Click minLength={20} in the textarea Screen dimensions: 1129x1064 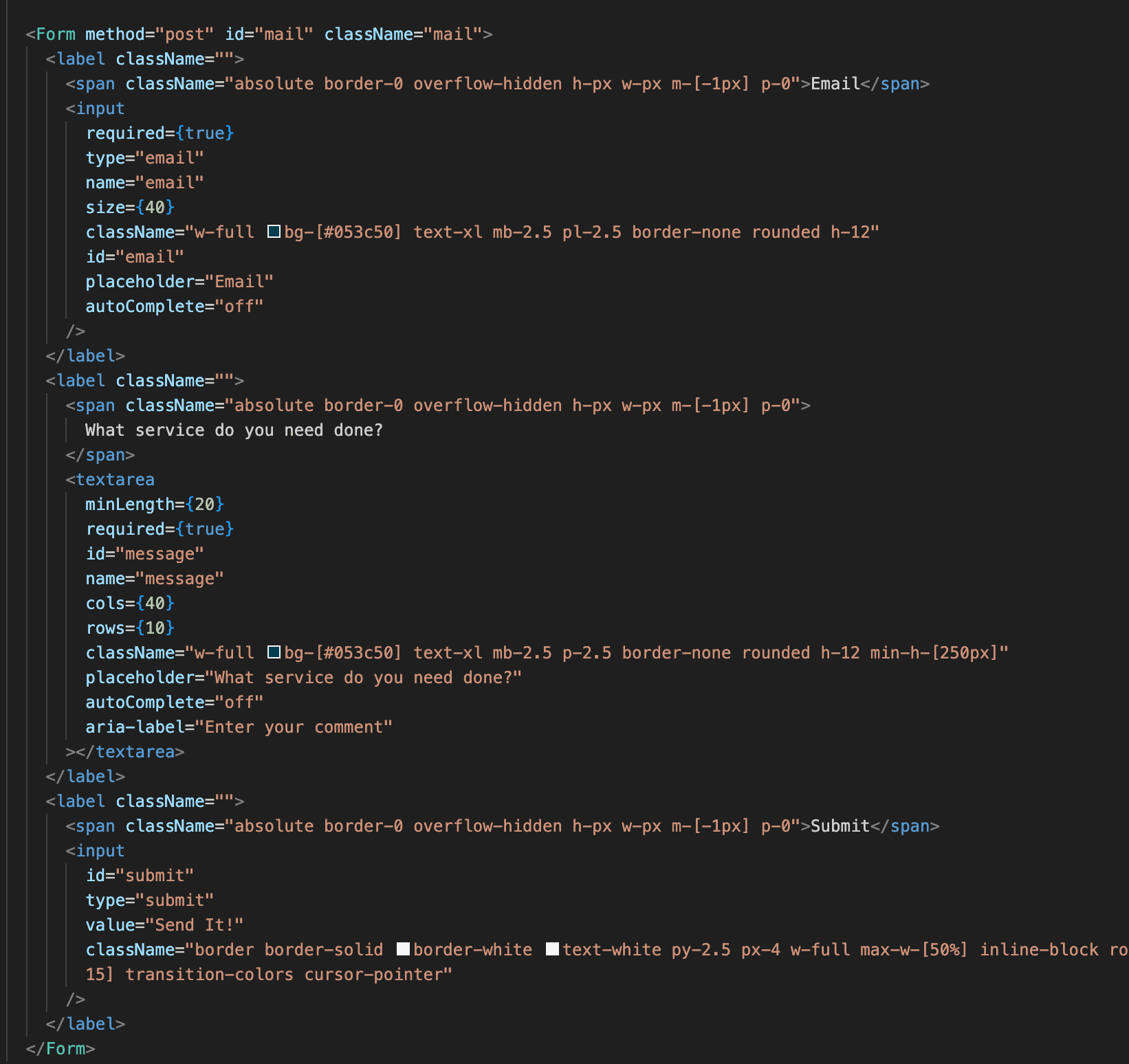[x=155, y=505]
